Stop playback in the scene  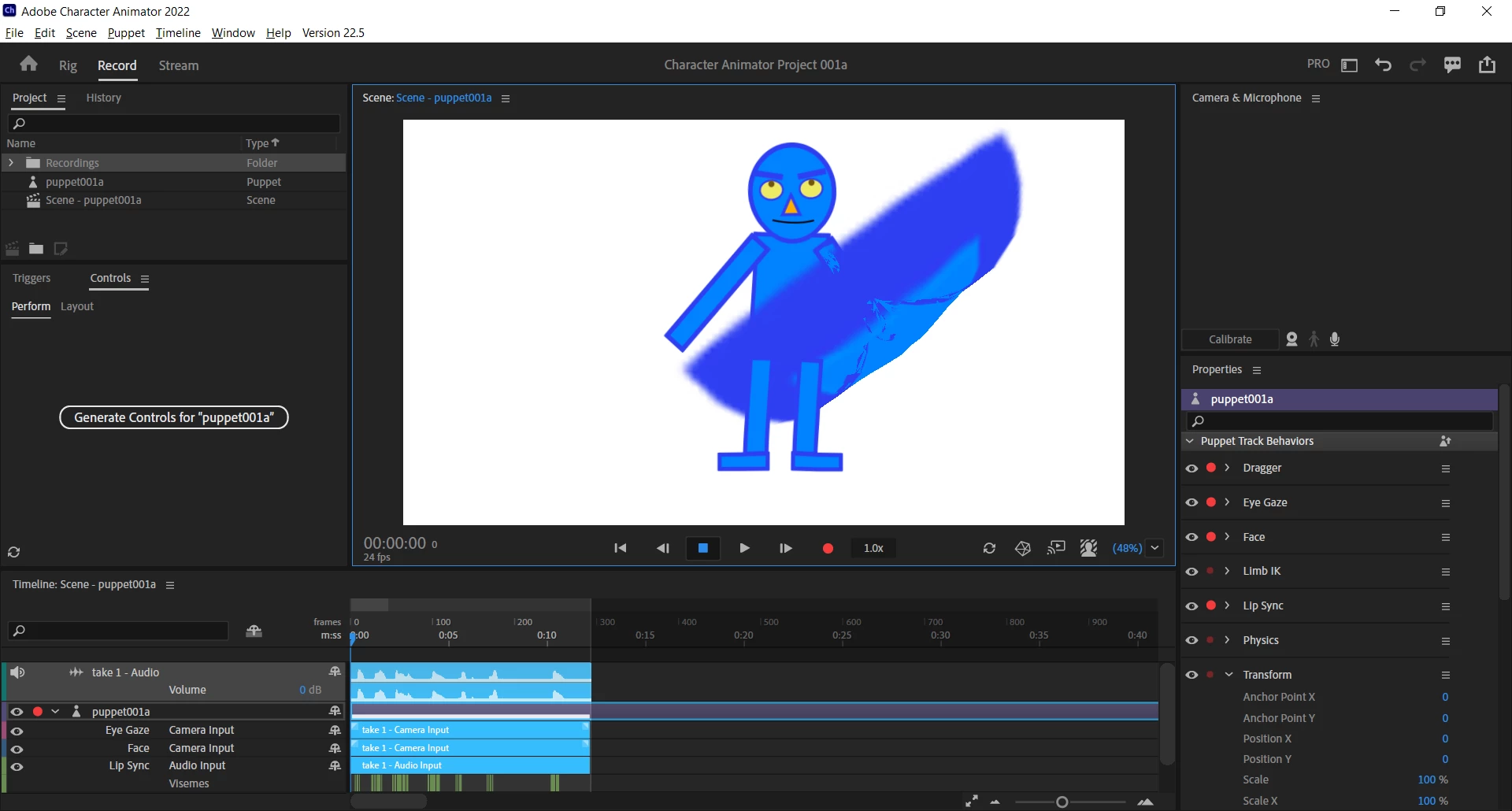click(703, 548)
